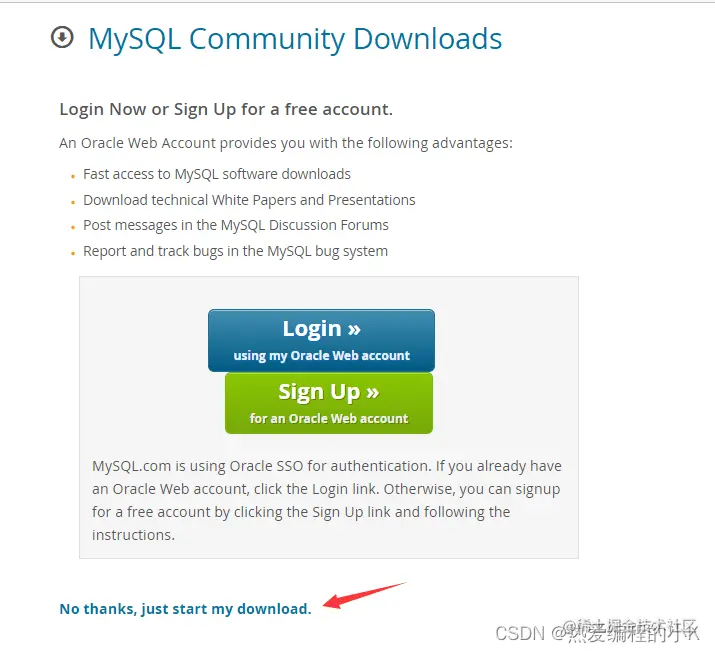Skip login with No thanks download link

click(x=186, y=609)
